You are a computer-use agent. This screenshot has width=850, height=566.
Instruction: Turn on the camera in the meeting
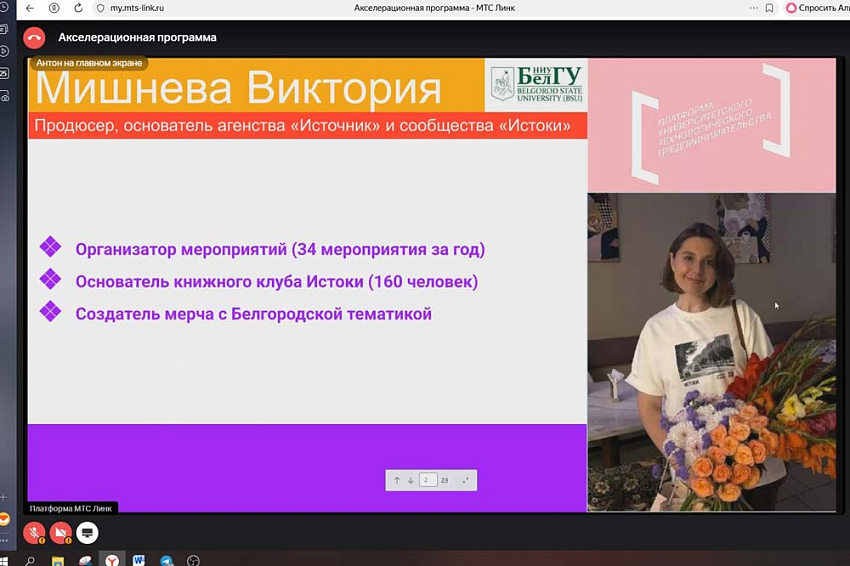61,532
